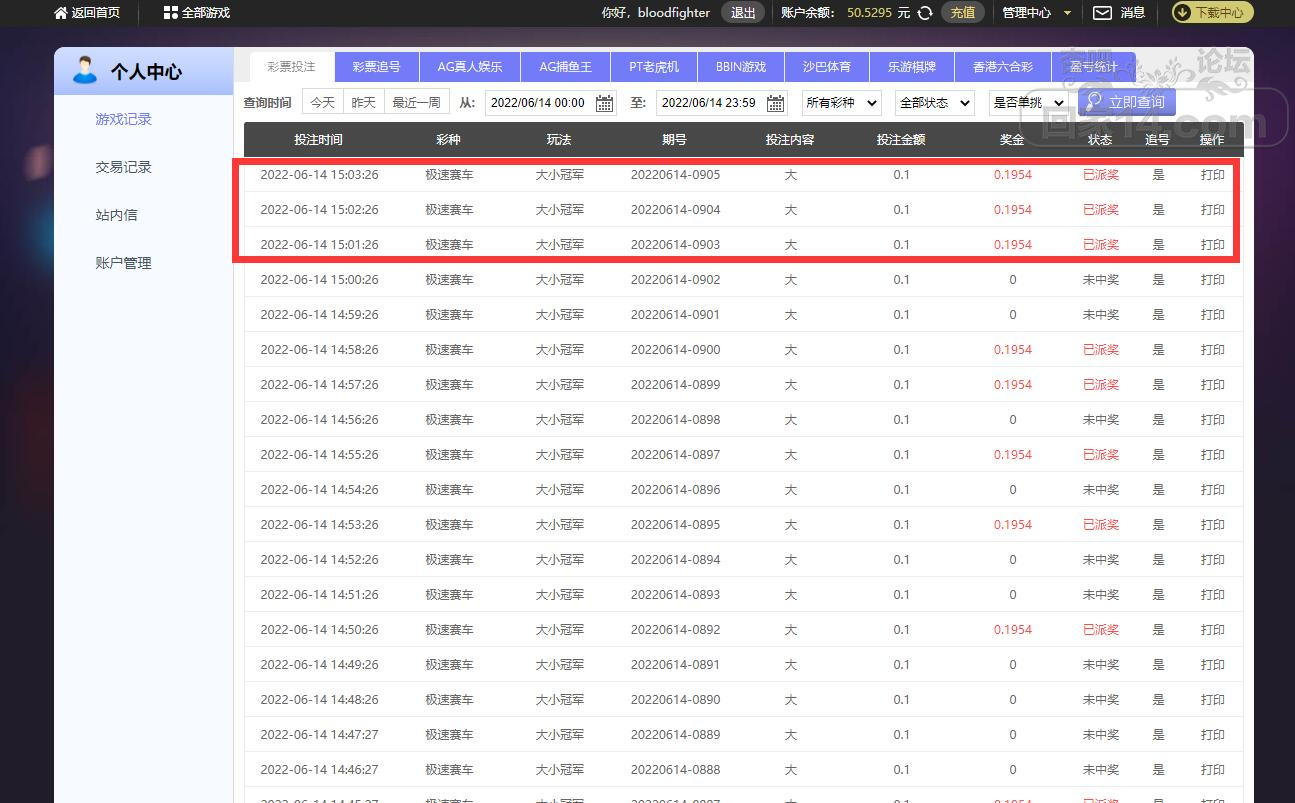The width and height of the screenshot is (1295, 803).
Task: Open the 香港六合彩 tab
Action: coord(1003,67)
